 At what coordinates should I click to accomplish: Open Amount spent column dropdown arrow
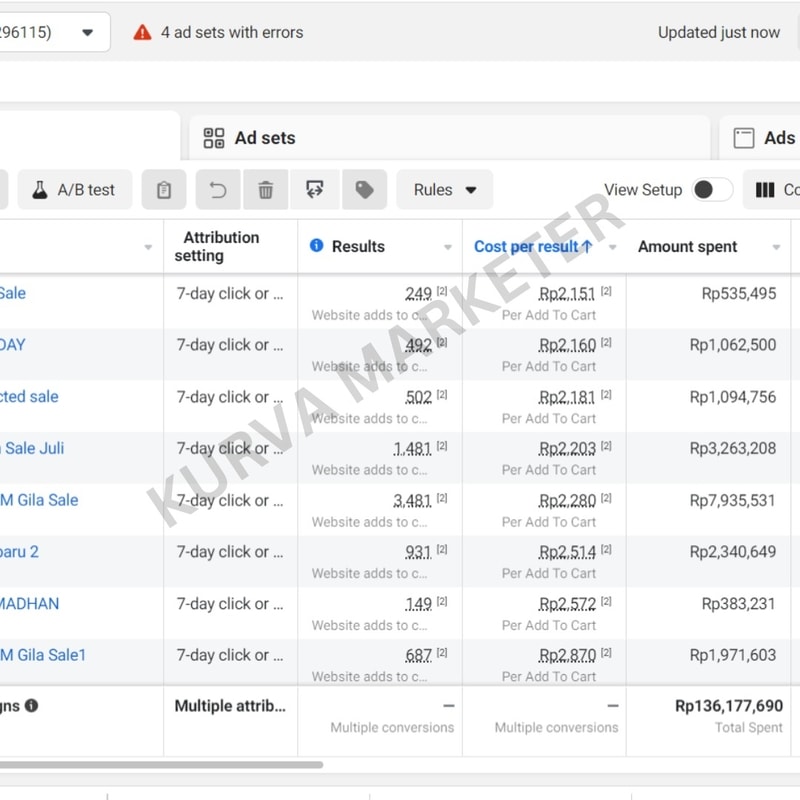pyautogui.click(x=776, y=247)
